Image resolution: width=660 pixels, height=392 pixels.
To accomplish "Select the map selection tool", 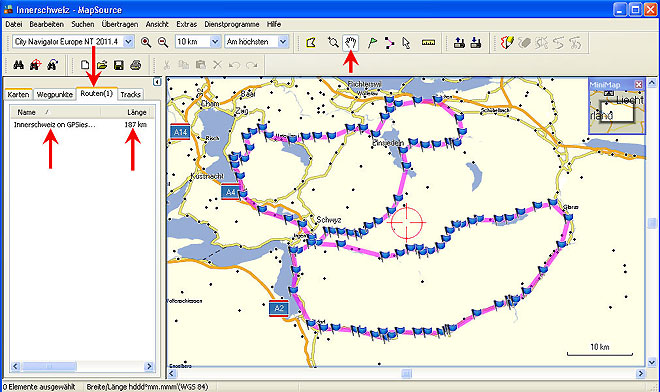I will 311,43.
